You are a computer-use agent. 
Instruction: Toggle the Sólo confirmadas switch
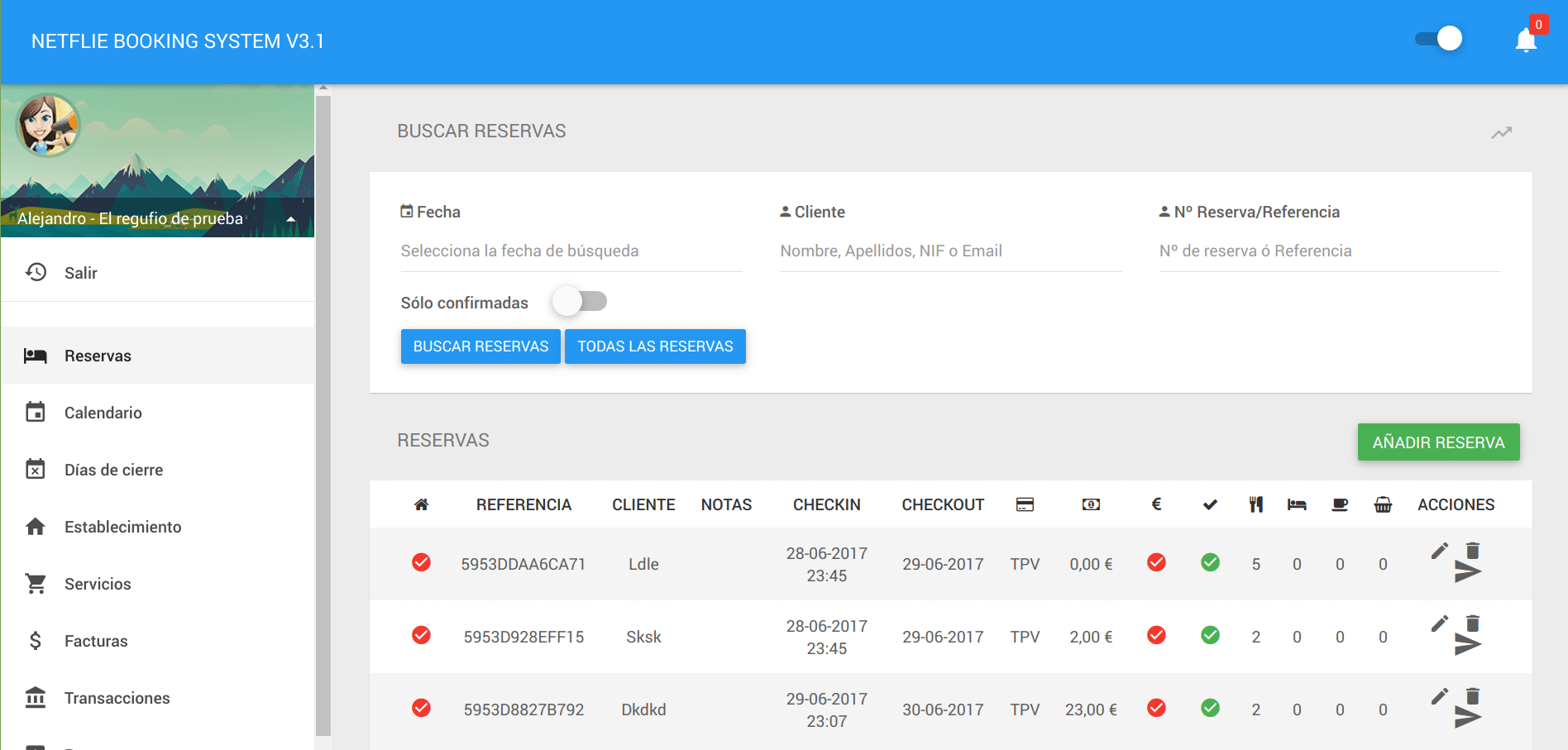pyautogui.click(x=580, y=302)
